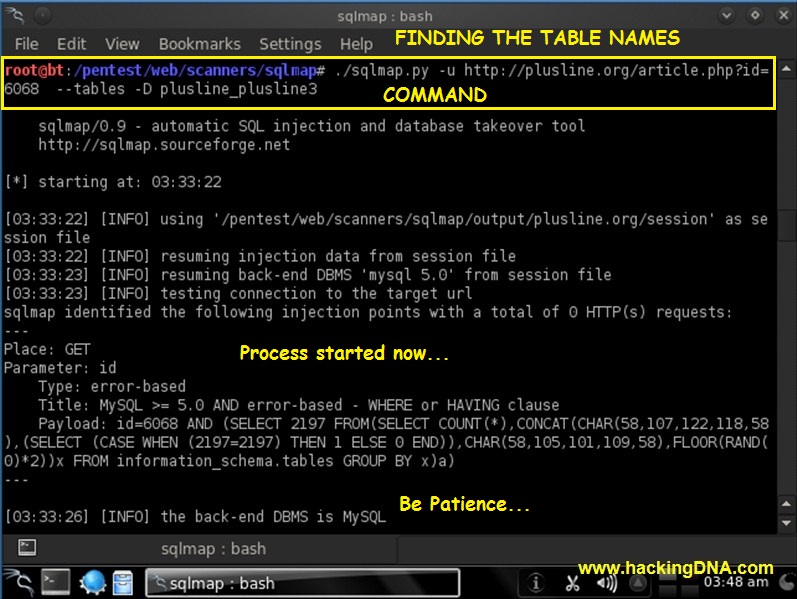Click the 'Parameter: id' line

60,368
